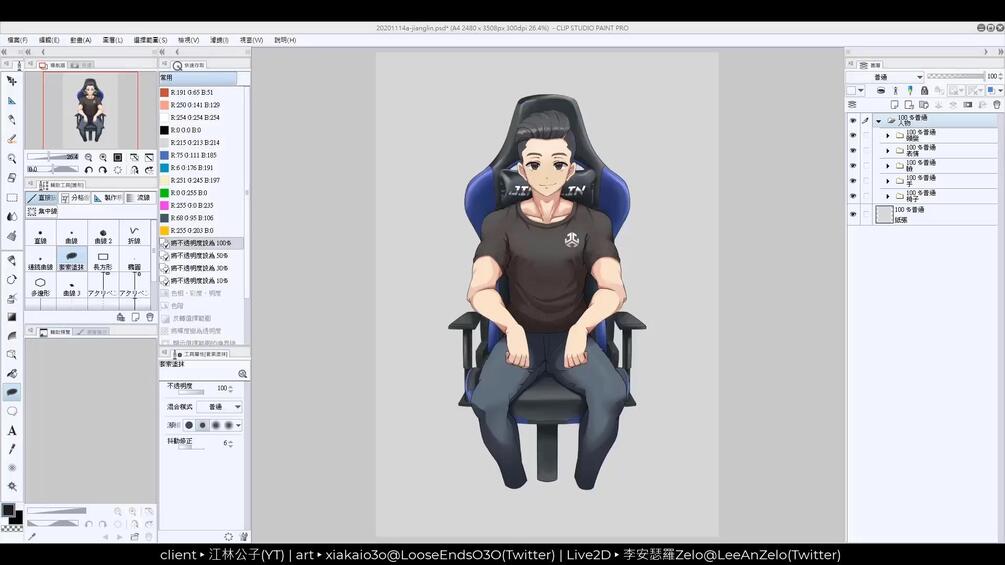Screen dimensions: 1005x565
Task: Expand the 表情 folder layer arrow
Action: pos(888,151)
